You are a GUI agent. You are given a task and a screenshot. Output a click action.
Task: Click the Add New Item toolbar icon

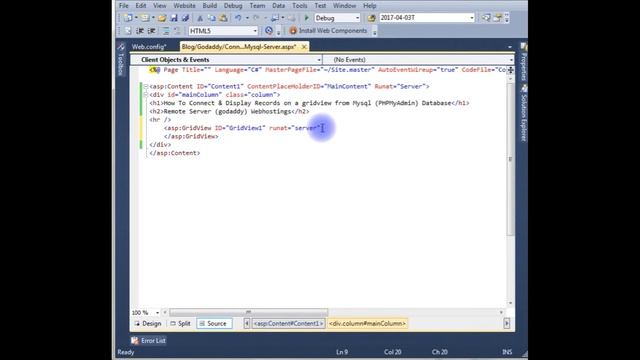coord(145,18)
